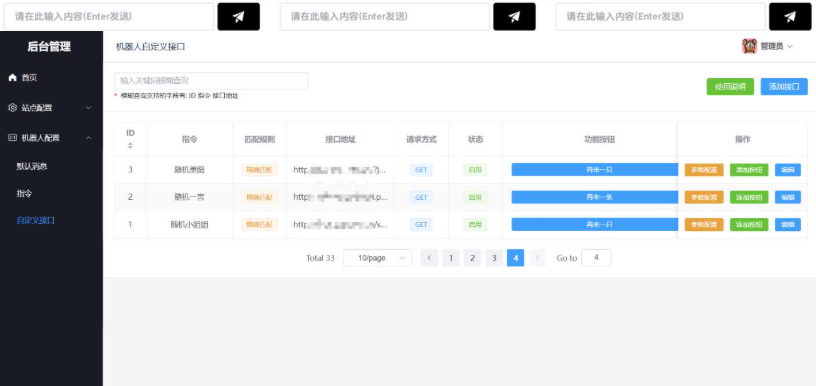The width and height of the screenshot is (816, 386).
Task: Click the first message input box
Action: 109,17
